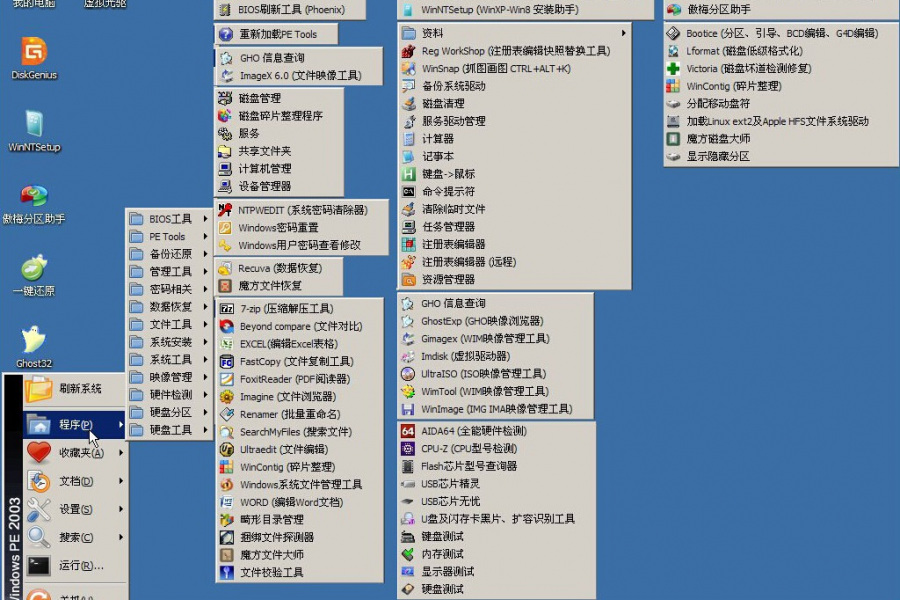Open 魔方磁盘大师 disk tool

pyautogui.click(x=781, y=138)
